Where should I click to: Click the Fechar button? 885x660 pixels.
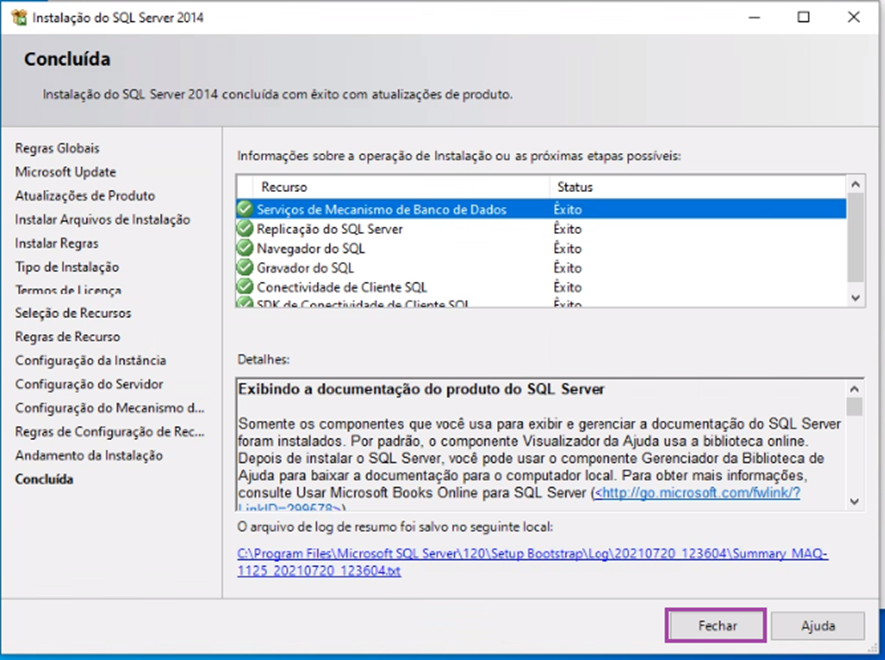point(716,626)
